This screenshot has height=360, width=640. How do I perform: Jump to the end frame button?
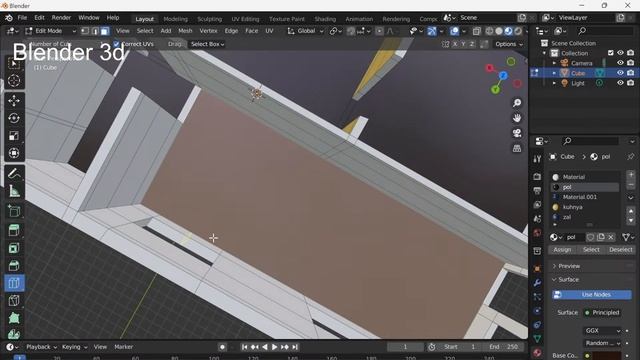click(295, 347)
